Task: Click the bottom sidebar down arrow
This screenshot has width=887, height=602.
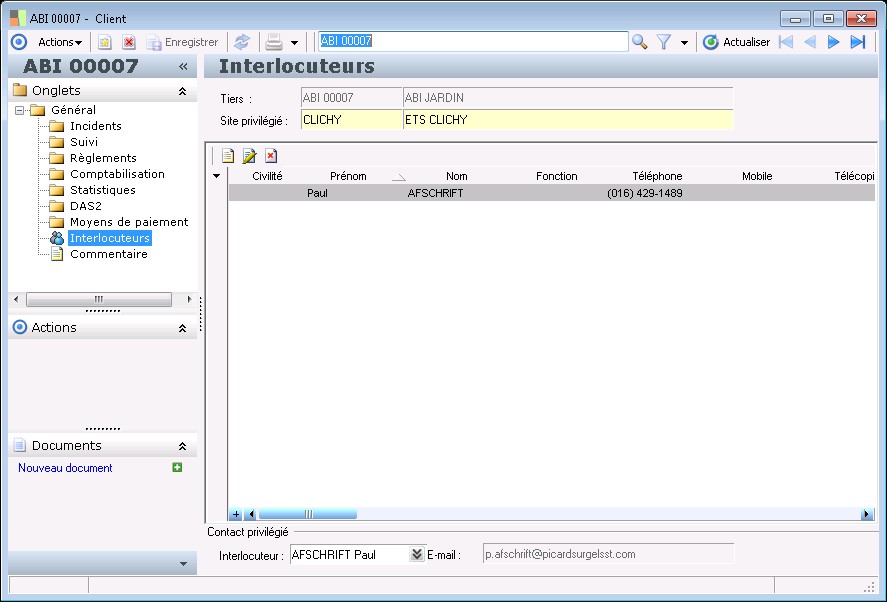Action: (x=183, y=564)
